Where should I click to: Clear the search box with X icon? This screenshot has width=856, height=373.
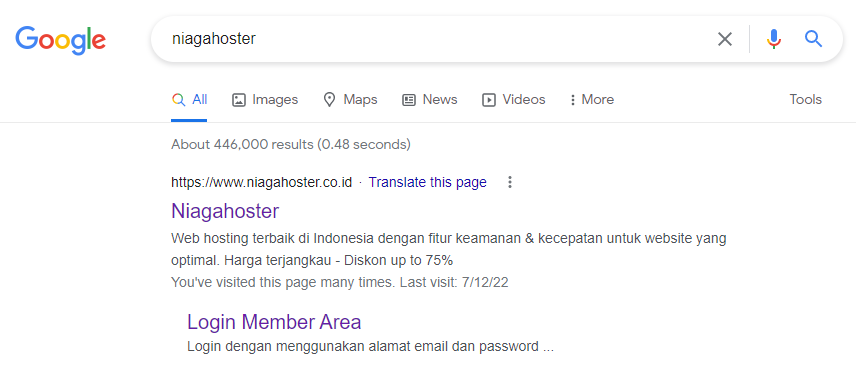coord(724,39)
